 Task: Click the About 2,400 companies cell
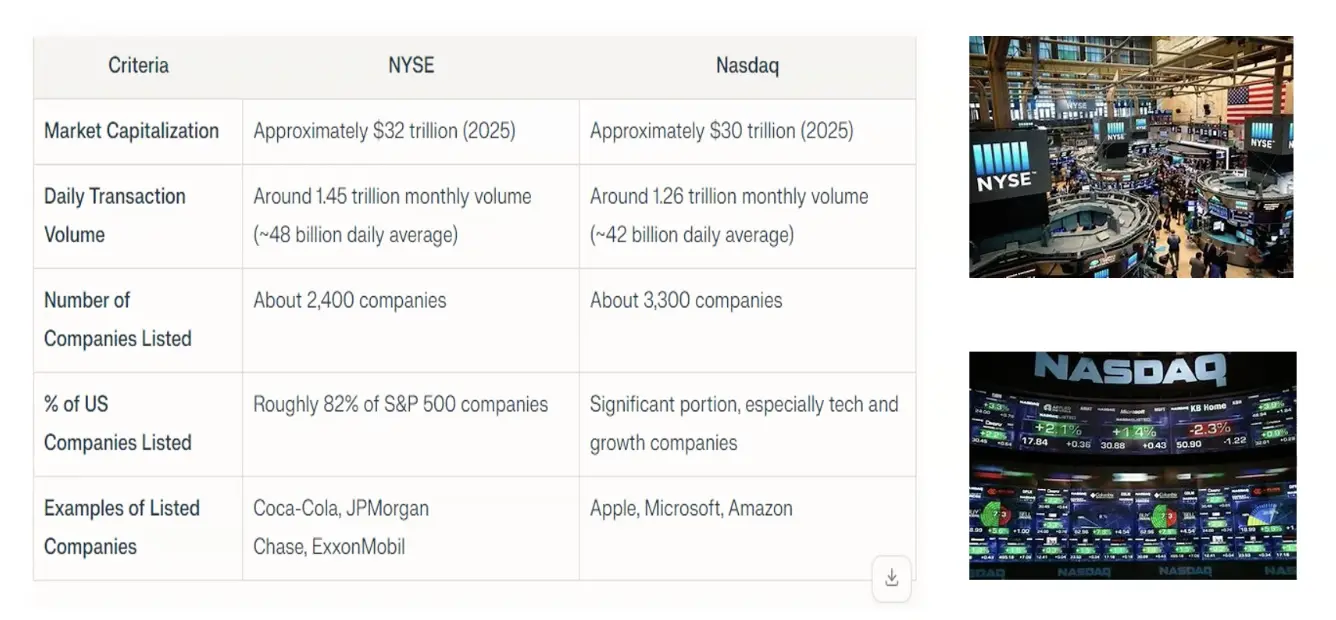point(350,300)
